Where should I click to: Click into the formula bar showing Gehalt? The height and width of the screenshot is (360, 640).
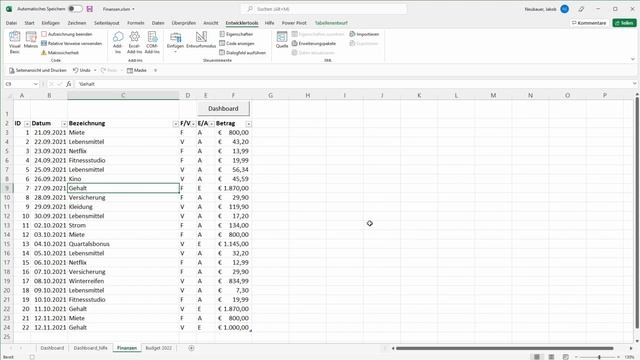pyautogui.click(x=353, y=84)
